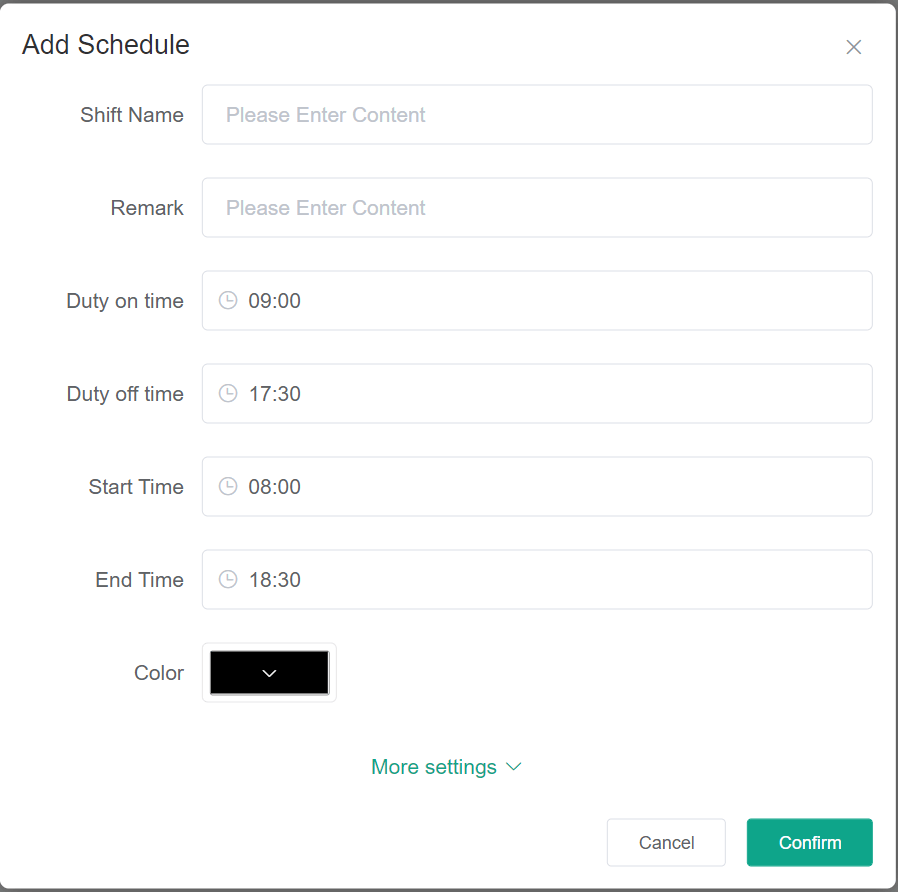Expand More settings section
898x892 pixels.
coord(434,767)
